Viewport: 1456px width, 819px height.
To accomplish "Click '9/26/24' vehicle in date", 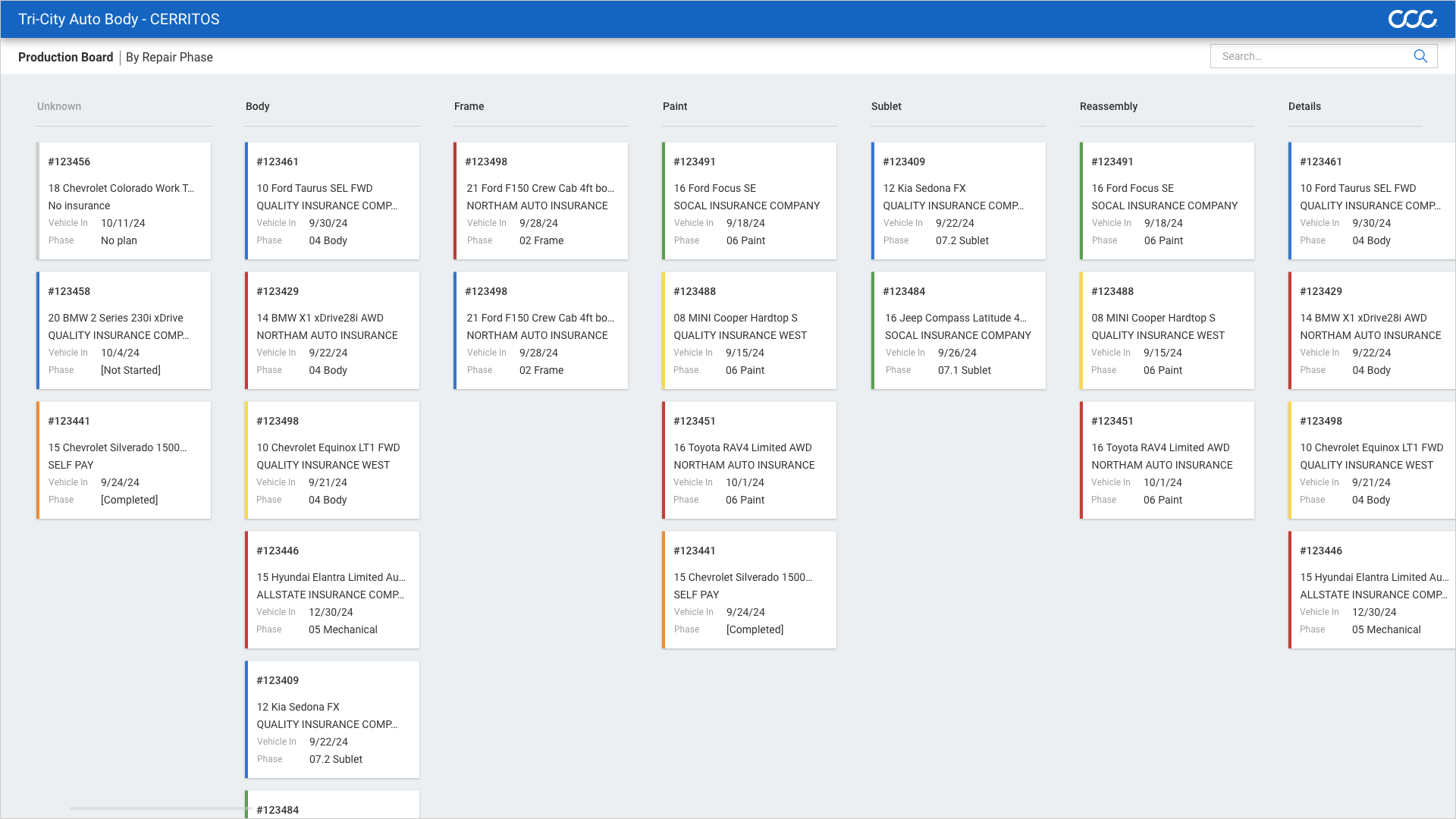I will (957, 353).
